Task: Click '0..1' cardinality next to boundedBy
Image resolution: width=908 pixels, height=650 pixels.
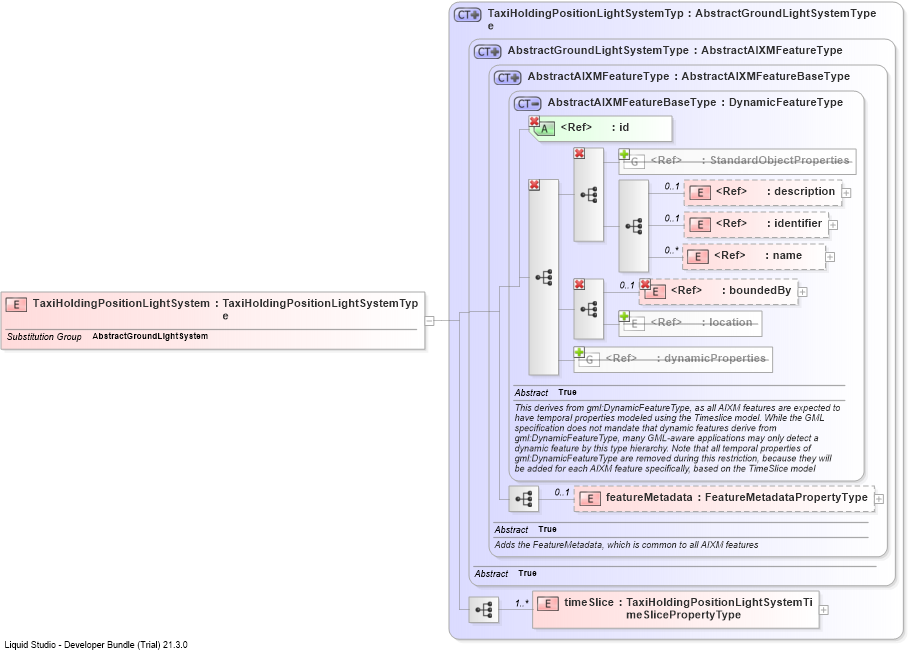Action: (627, 286)
